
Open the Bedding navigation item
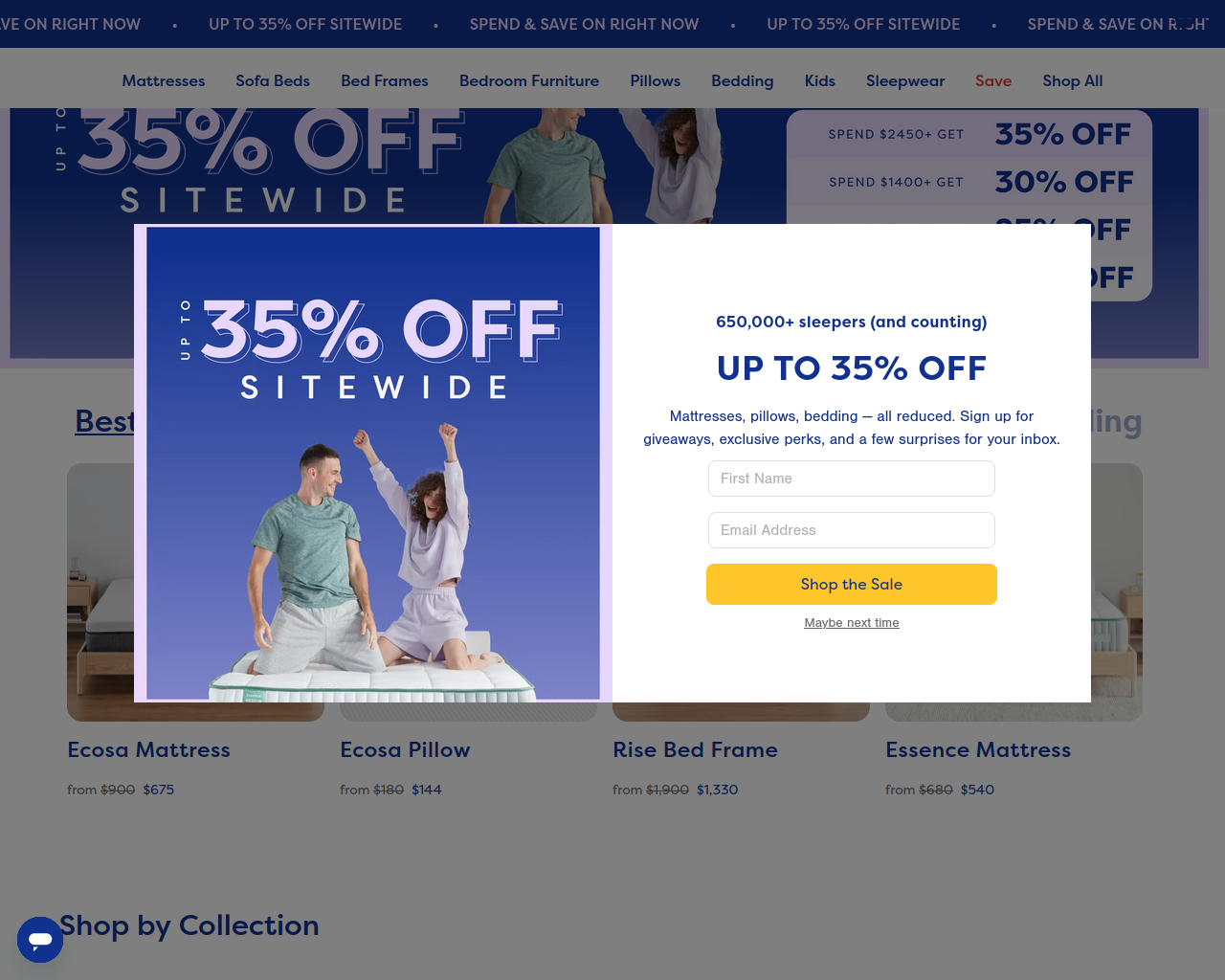[x=743, y=81]
